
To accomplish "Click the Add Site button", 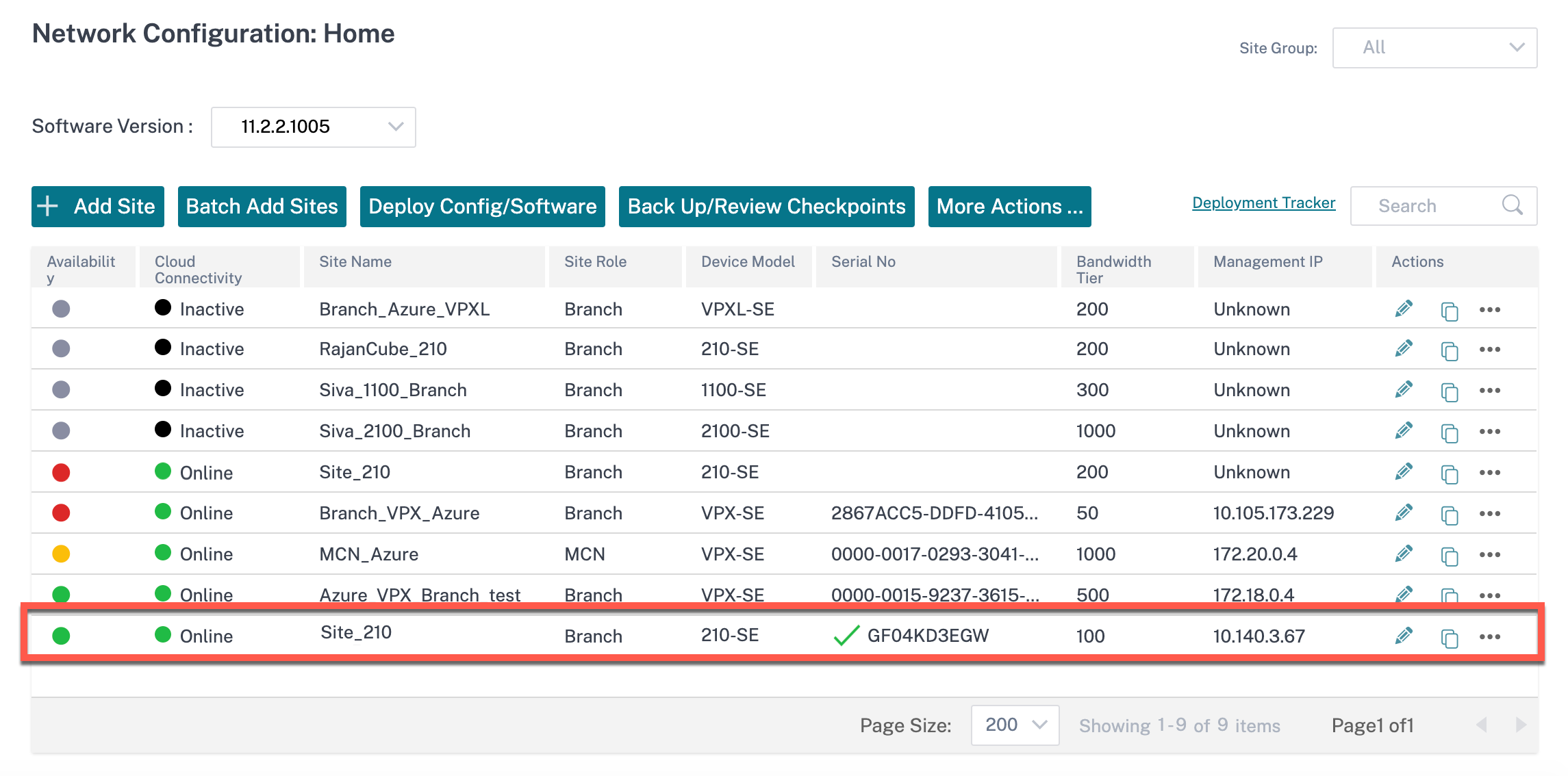I will point(98,206).
